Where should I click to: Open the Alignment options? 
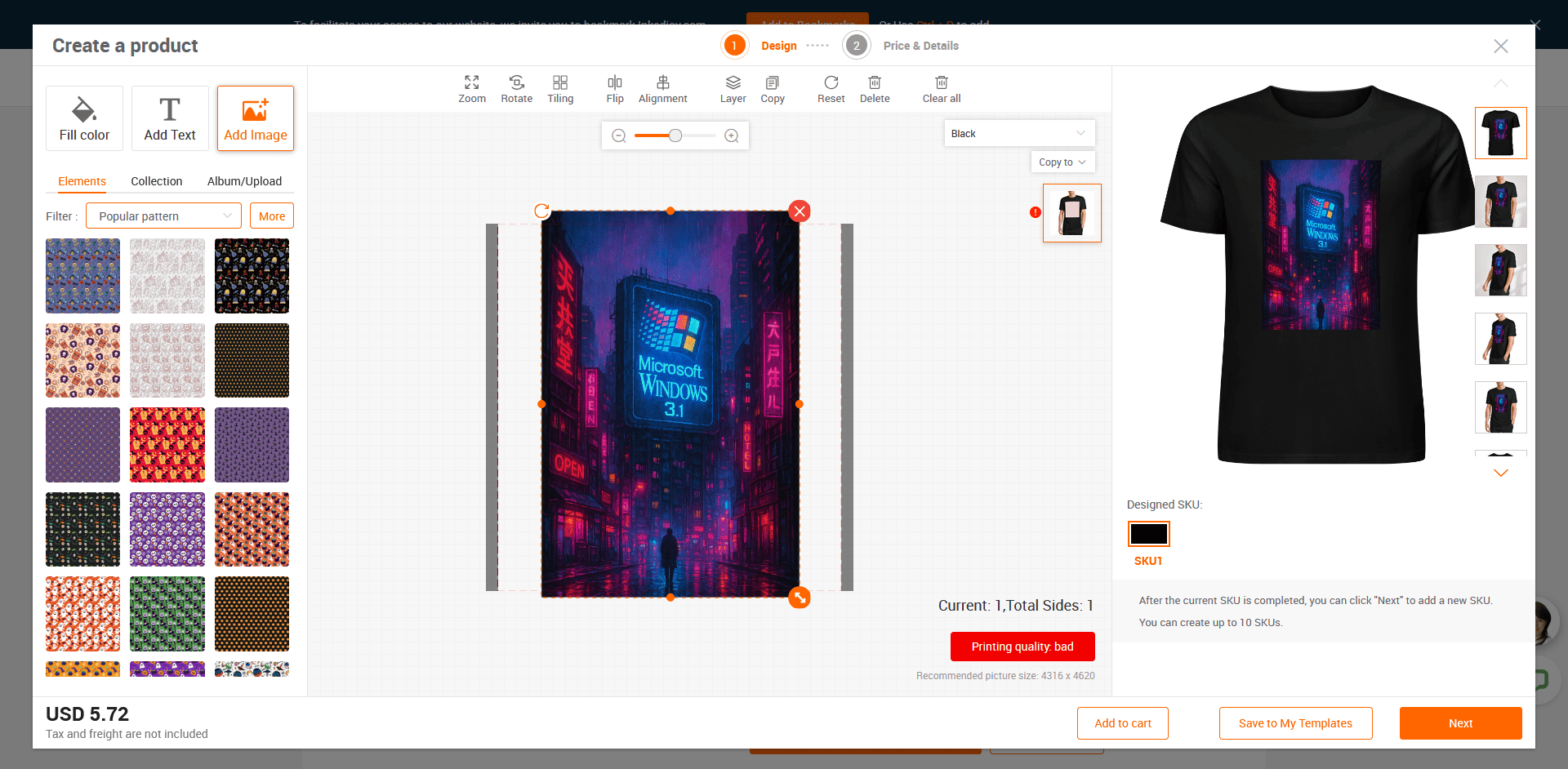point(662,89)
